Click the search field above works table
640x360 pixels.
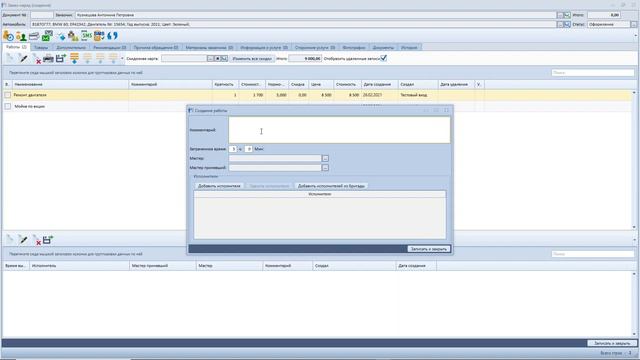(x=593, y=73)
